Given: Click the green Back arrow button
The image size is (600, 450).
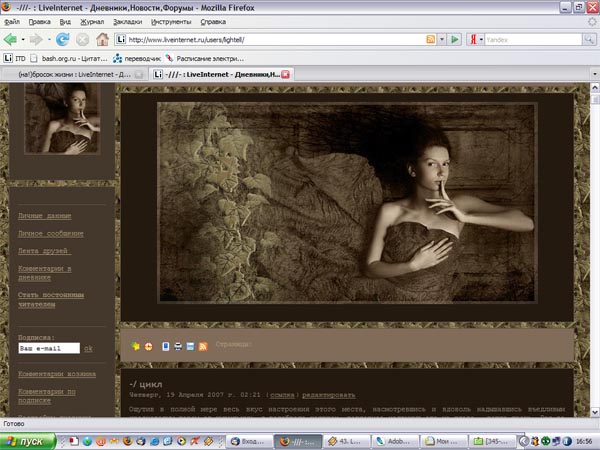Looking at the screenshot, I should (x=10, y=39).
